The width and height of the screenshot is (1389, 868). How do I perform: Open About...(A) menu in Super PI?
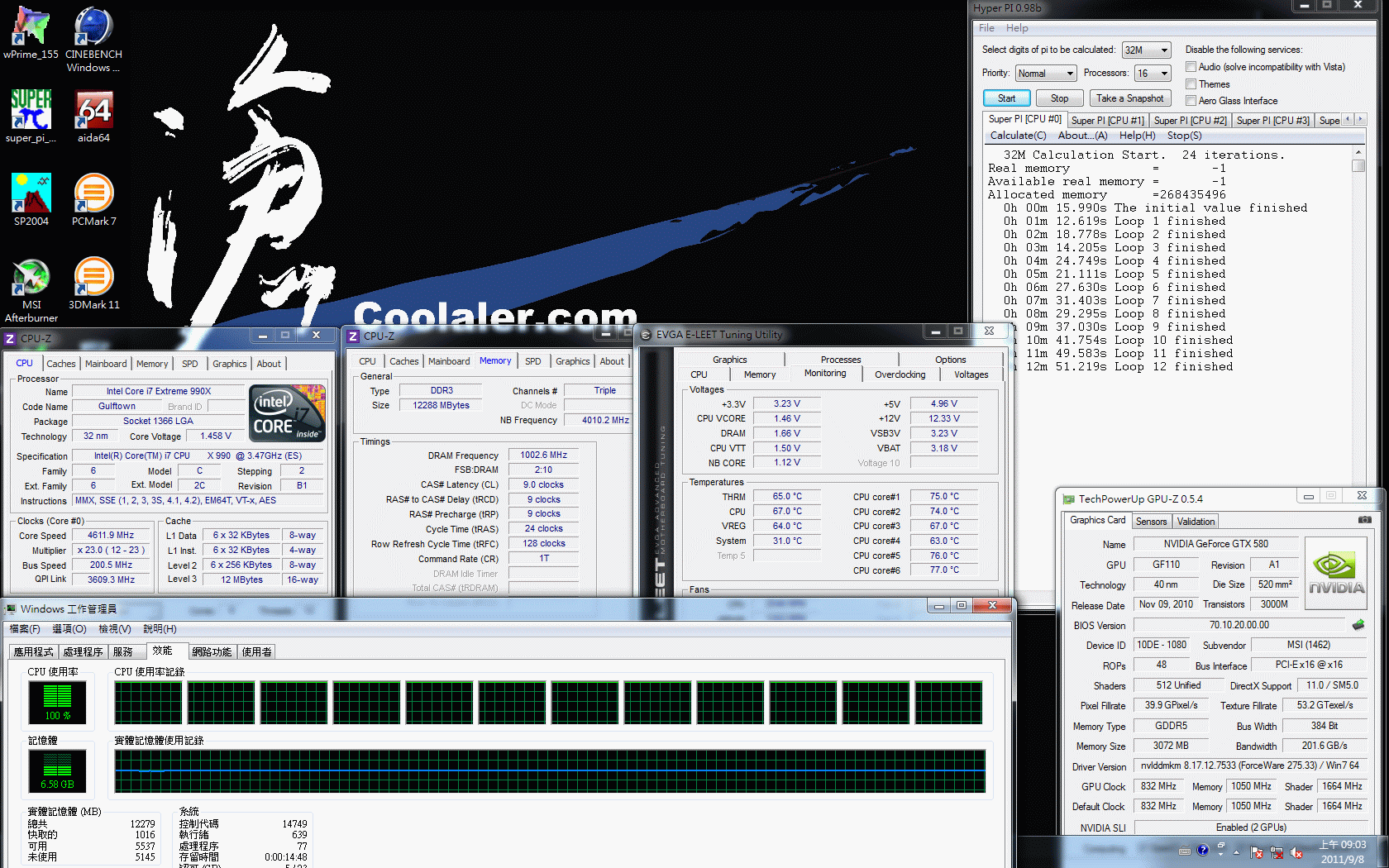pos(1082,136)
